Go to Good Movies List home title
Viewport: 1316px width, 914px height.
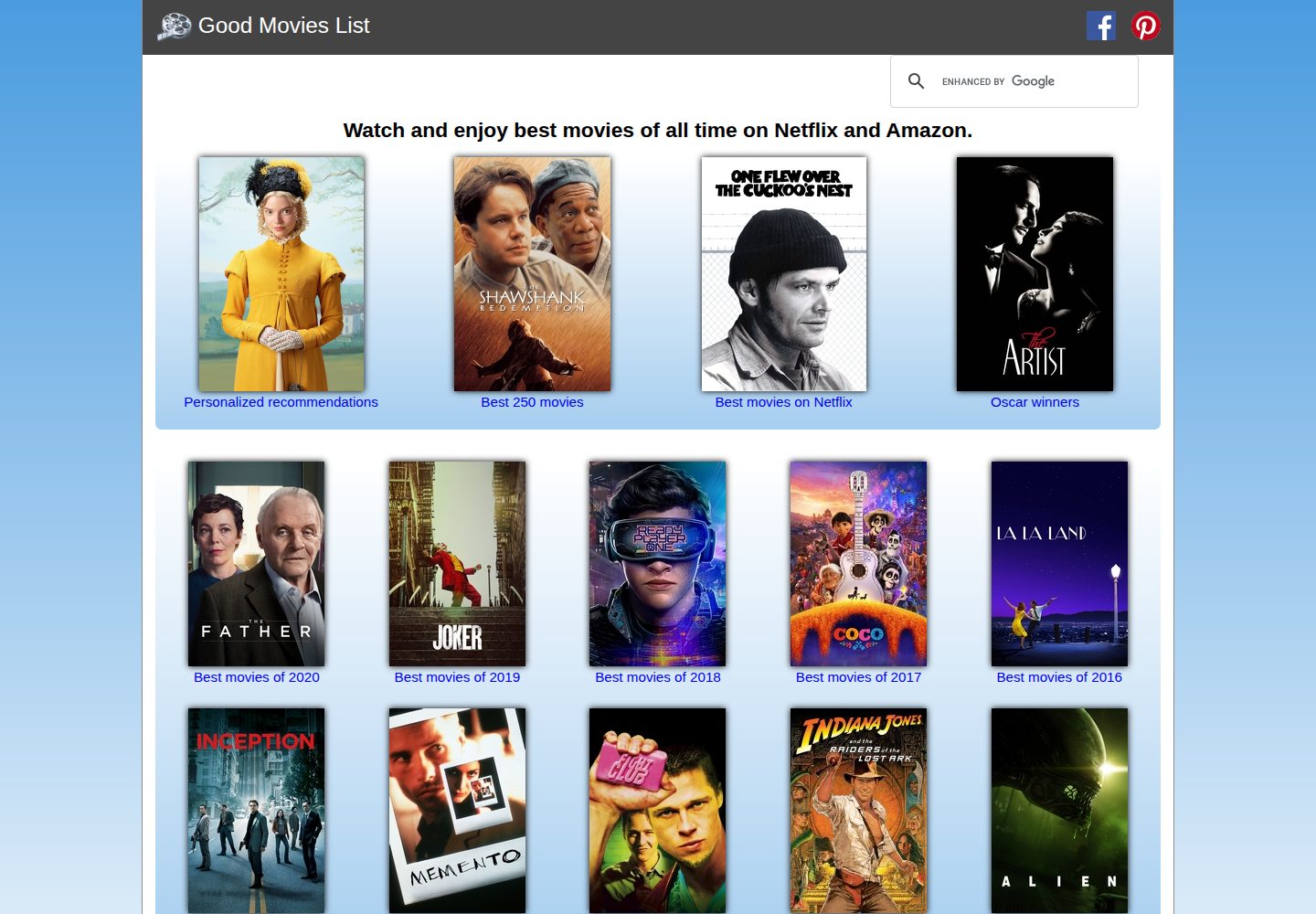tap(283, 26)
